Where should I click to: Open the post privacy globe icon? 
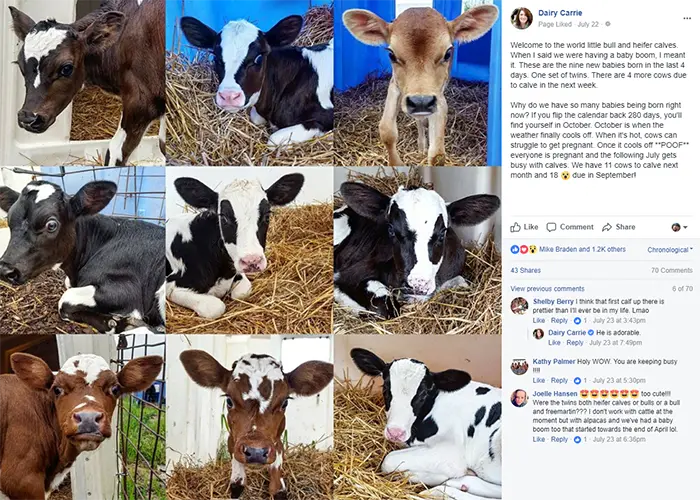[608, 24]
